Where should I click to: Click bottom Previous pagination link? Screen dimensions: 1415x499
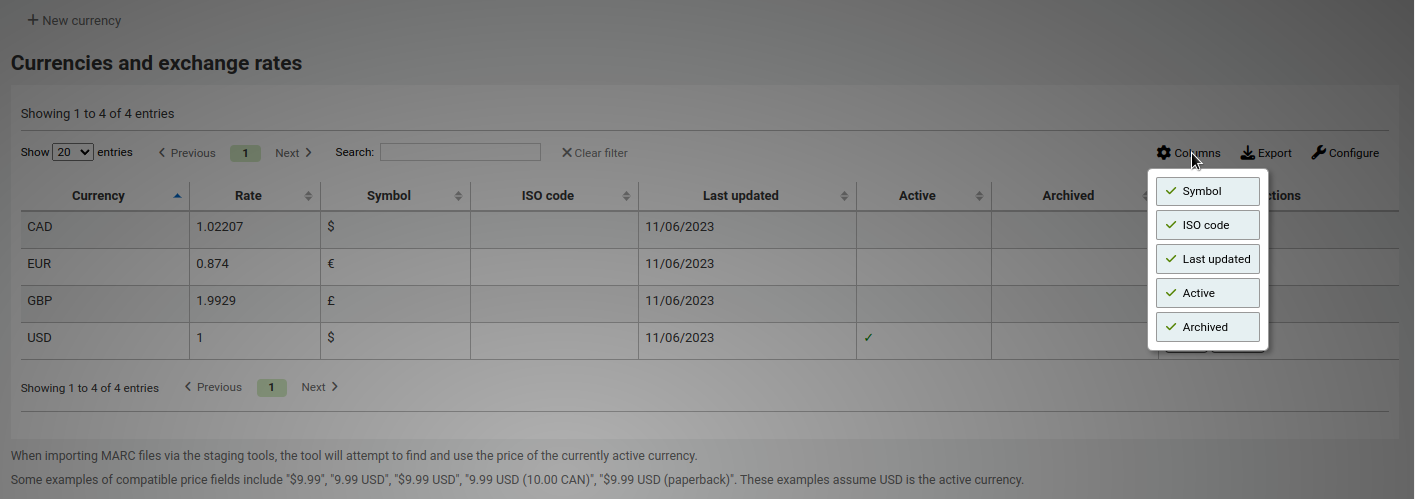tap(213, 387)
